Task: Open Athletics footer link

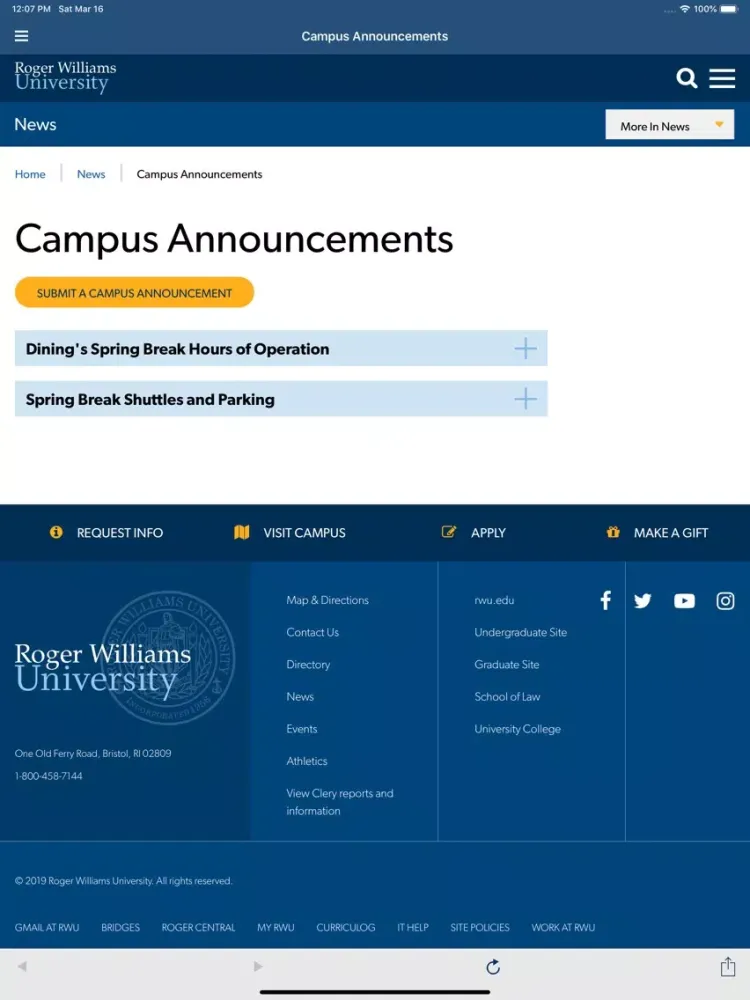Action: point(307,761)
